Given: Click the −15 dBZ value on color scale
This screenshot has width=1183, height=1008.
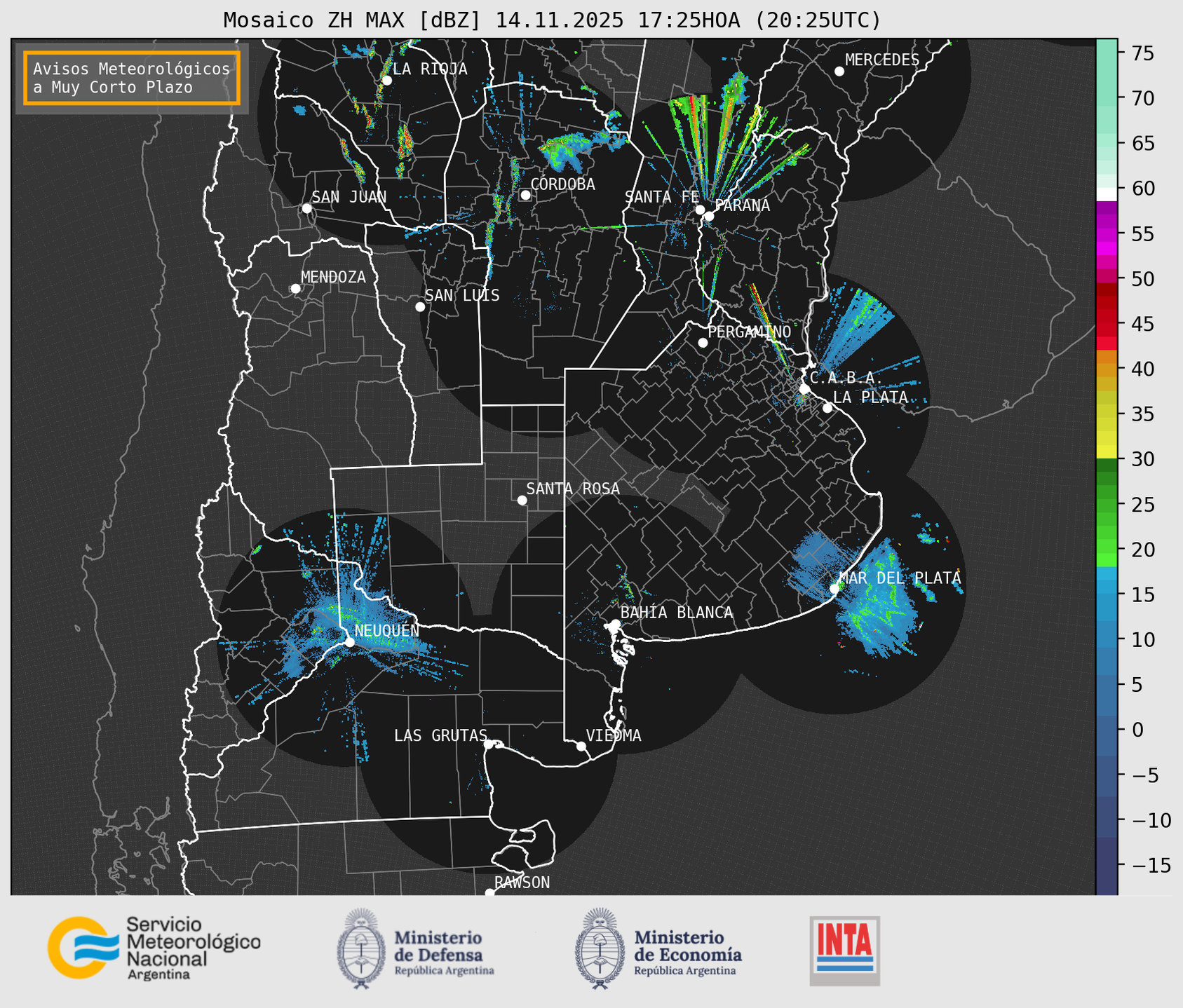Looking at the screenshot, I should click(x=1151, y=865).
